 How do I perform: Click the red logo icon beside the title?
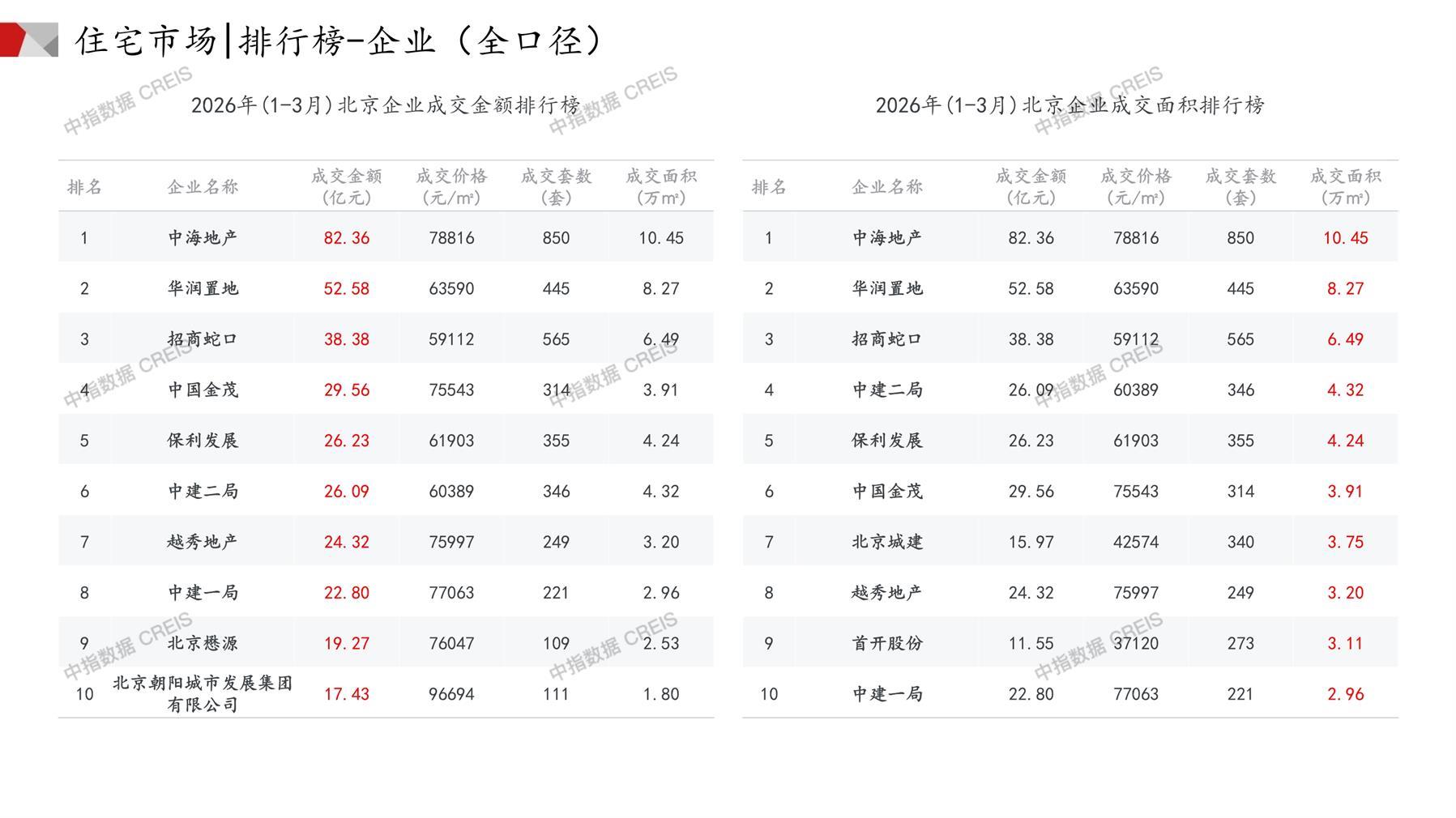click(x=28, y=40)
